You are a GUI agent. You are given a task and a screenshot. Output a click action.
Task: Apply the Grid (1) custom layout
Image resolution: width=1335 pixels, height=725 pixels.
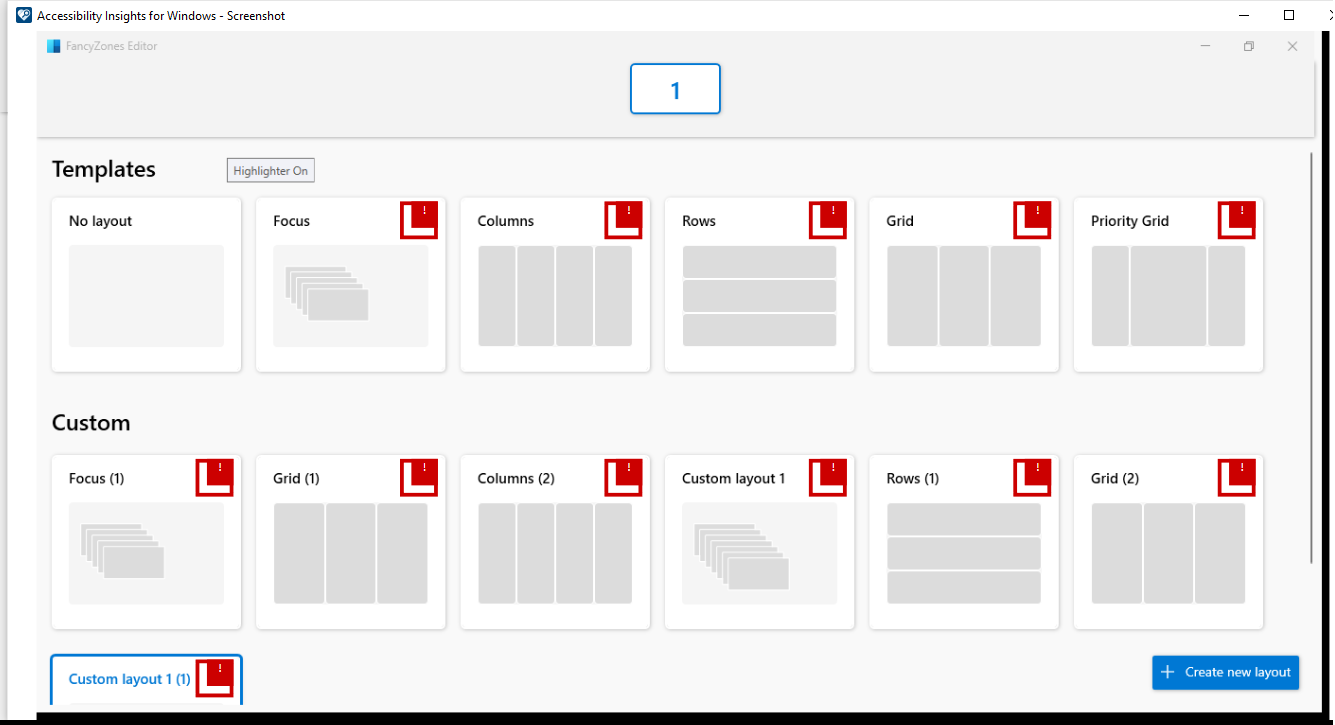(x=351, y=542)
